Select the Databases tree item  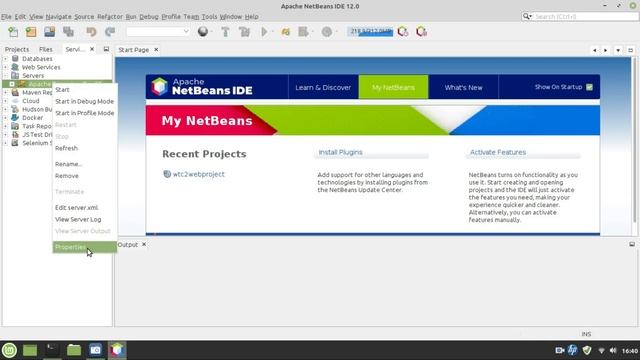point(37,58)
